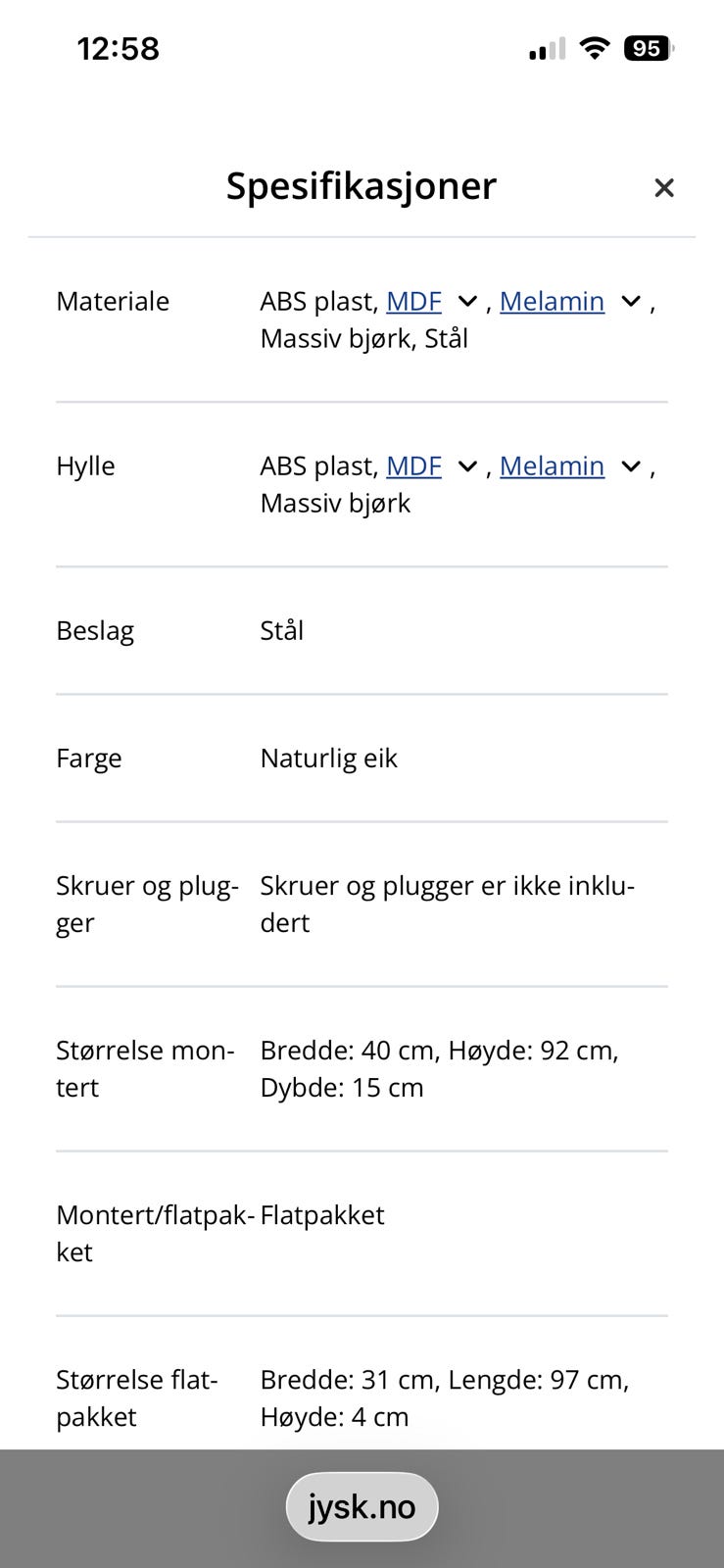
Task: Tap the 12:58 clock in status bar
Action: pos(118,48)
